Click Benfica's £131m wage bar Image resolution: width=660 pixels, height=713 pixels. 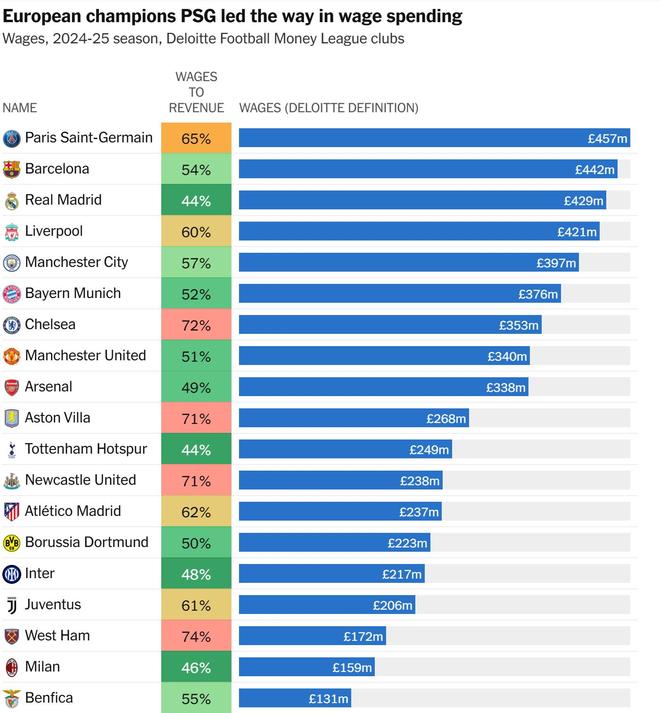click(x=295, y=698)
